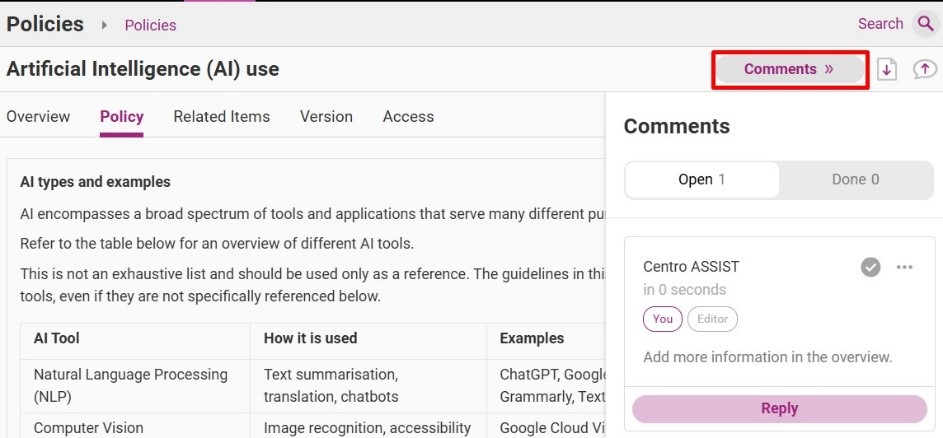This screenshot has height=438, width=943.
Task: Show Open comments list
Action: (702, 179)
